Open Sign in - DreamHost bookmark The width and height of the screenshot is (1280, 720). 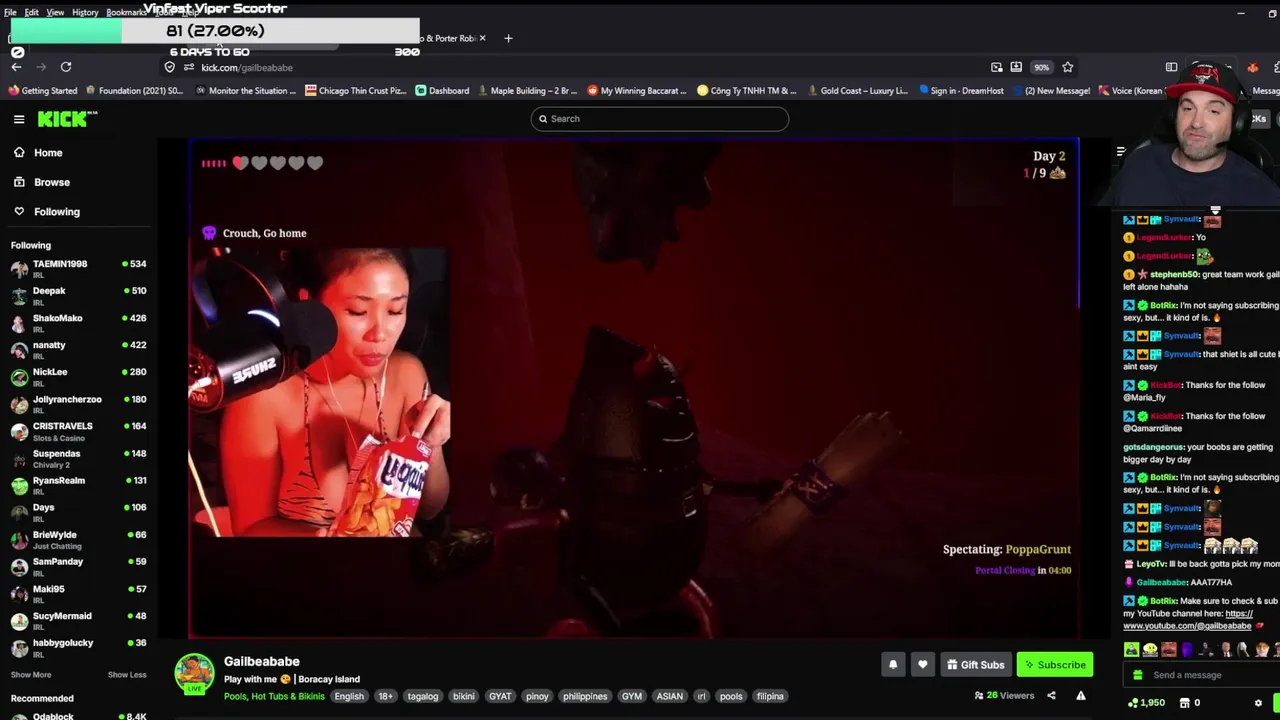tap(960, 90)
